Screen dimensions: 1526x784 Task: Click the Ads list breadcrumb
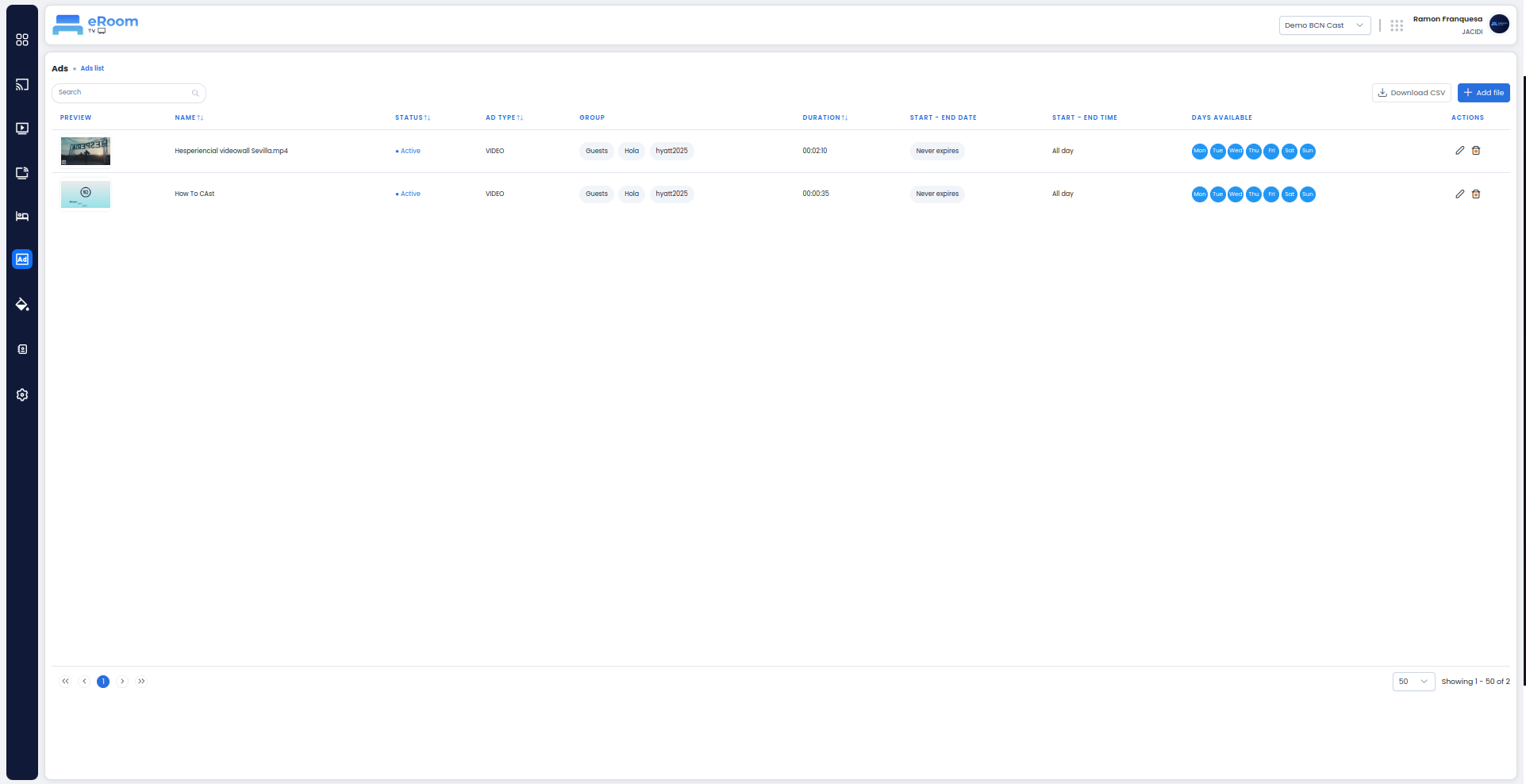click(x=92, y=68)
